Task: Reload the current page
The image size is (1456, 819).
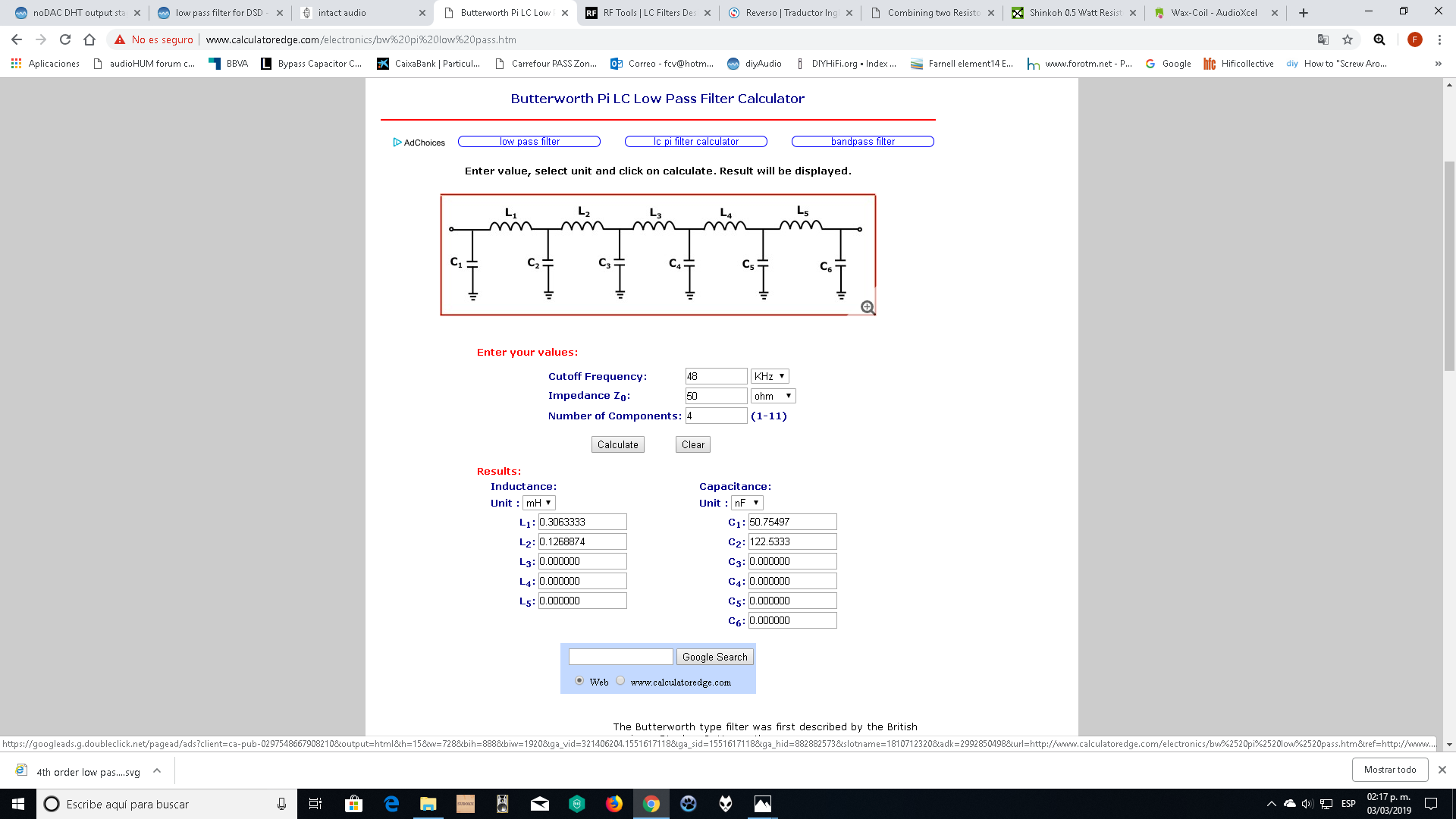Action: click(65, 39)
